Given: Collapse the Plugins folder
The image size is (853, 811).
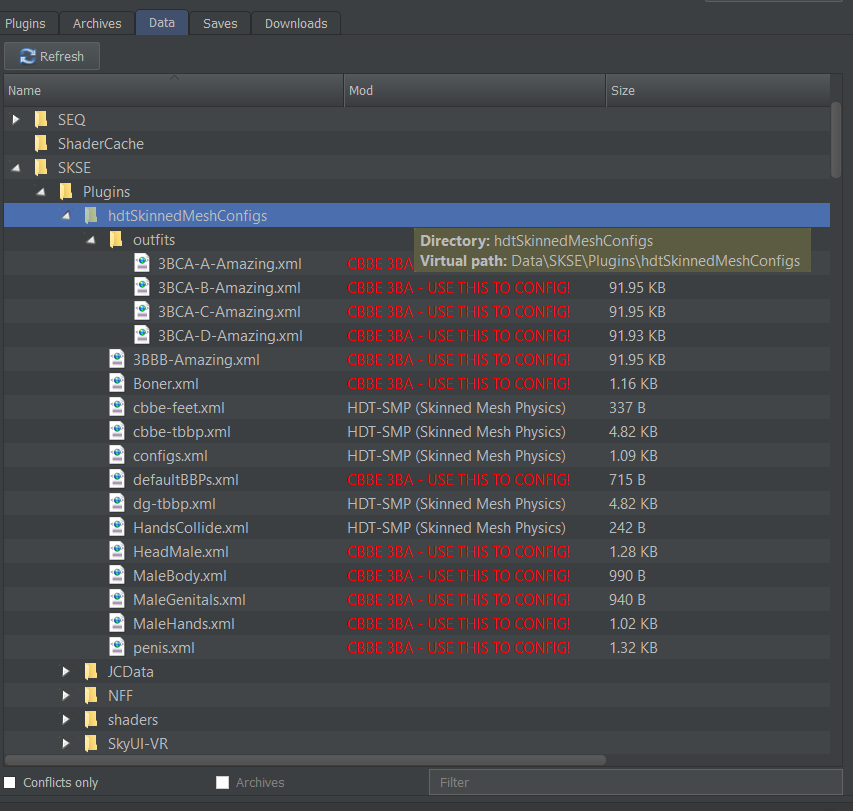Looking at the screenshot, I should tap(41, 191).
